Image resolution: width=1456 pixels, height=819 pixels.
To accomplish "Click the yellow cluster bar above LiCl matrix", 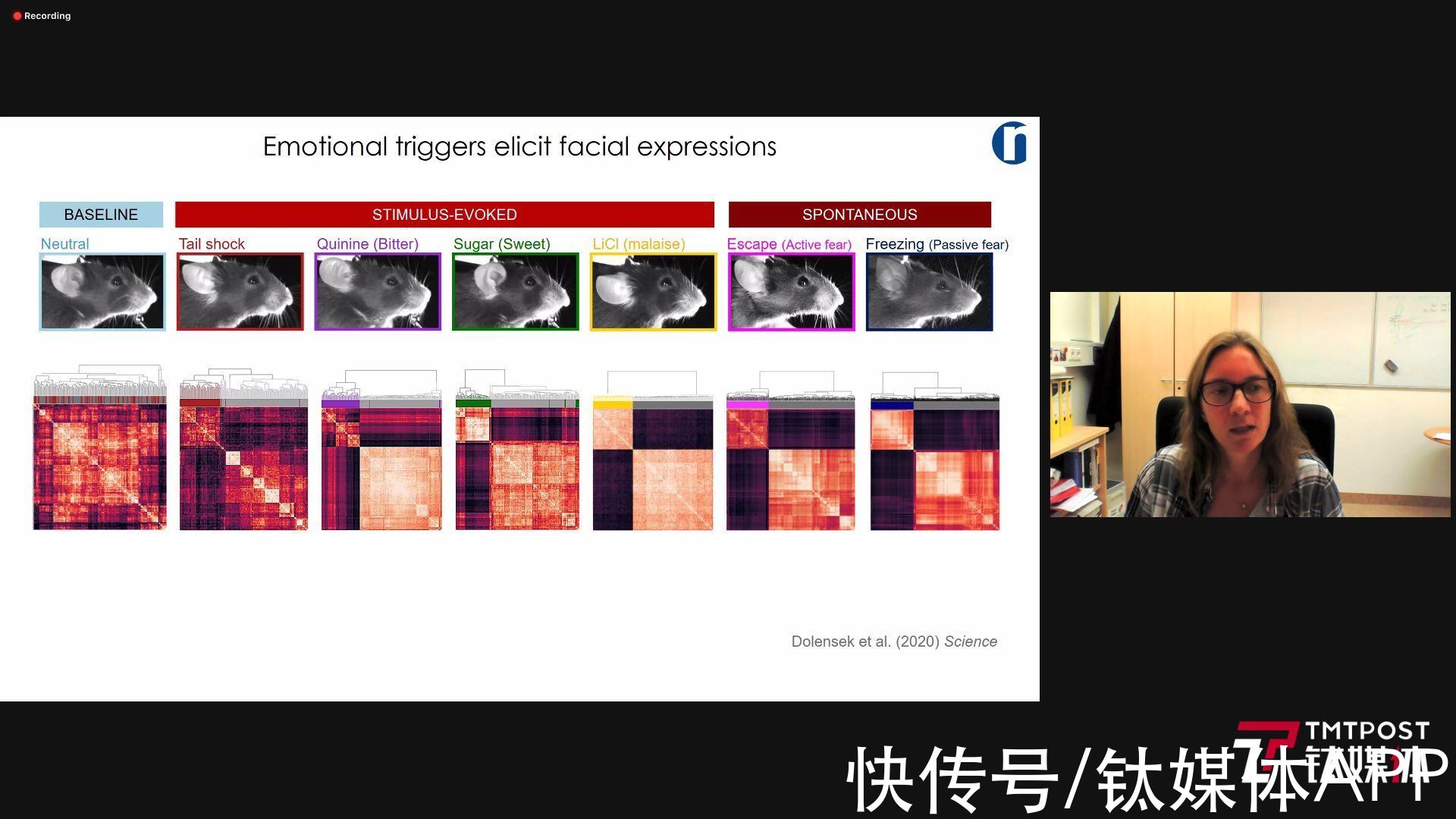I will point(612,405).
